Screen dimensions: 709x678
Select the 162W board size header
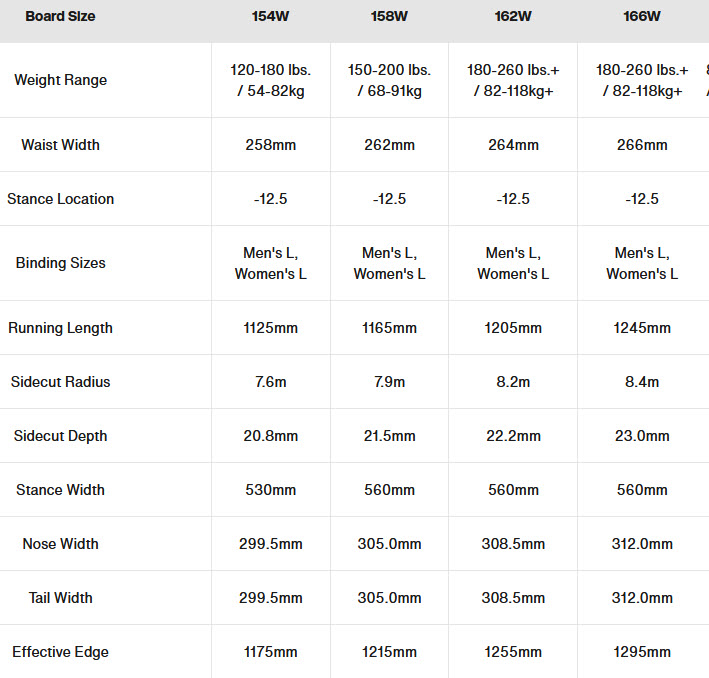(513, 17)
